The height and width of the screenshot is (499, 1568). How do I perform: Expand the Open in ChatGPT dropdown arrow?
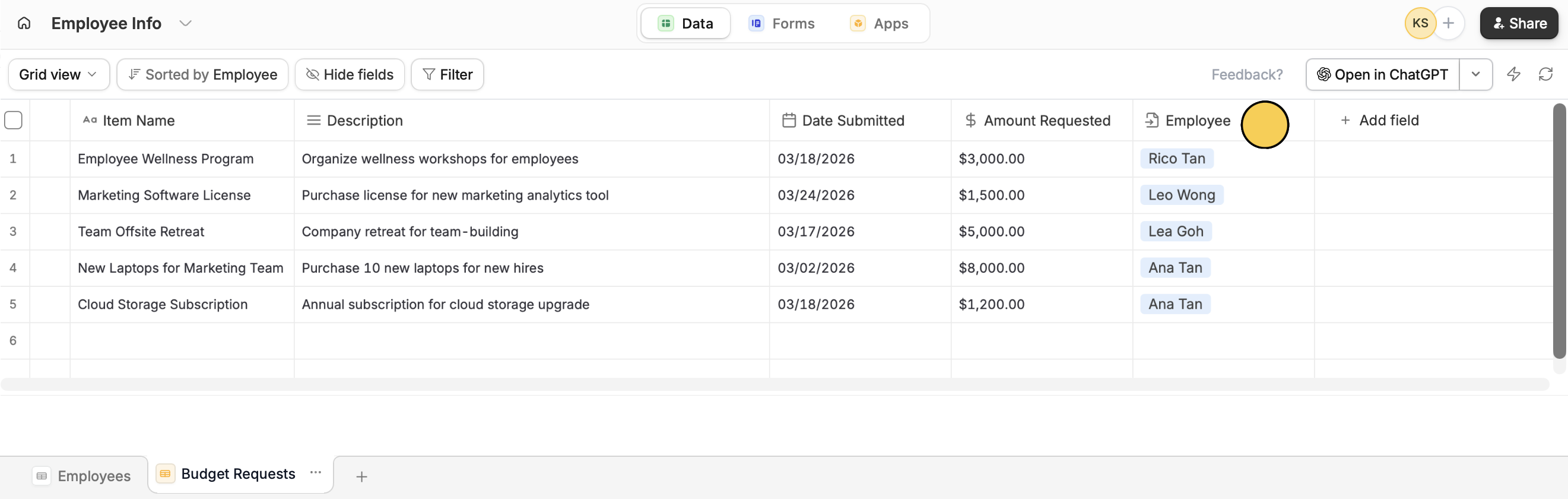(x=1475, y=74)
